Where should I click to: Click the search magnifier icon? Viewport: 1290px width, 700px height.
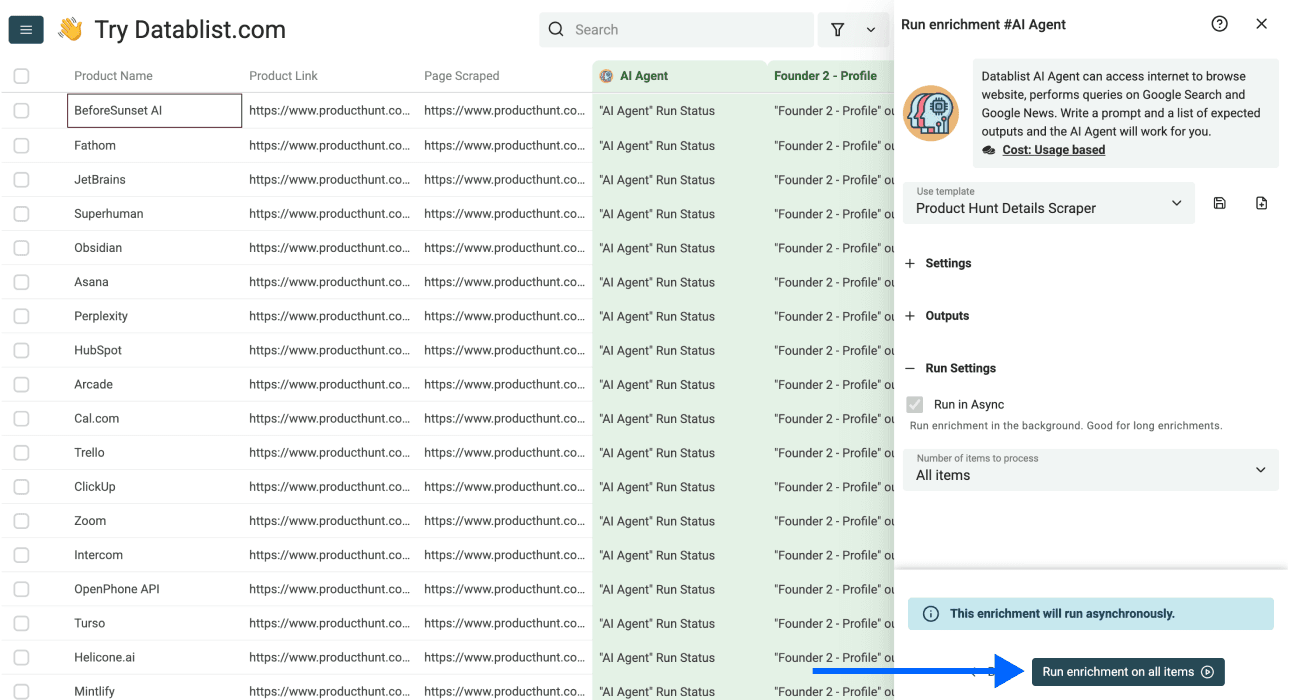pos(556,29)
